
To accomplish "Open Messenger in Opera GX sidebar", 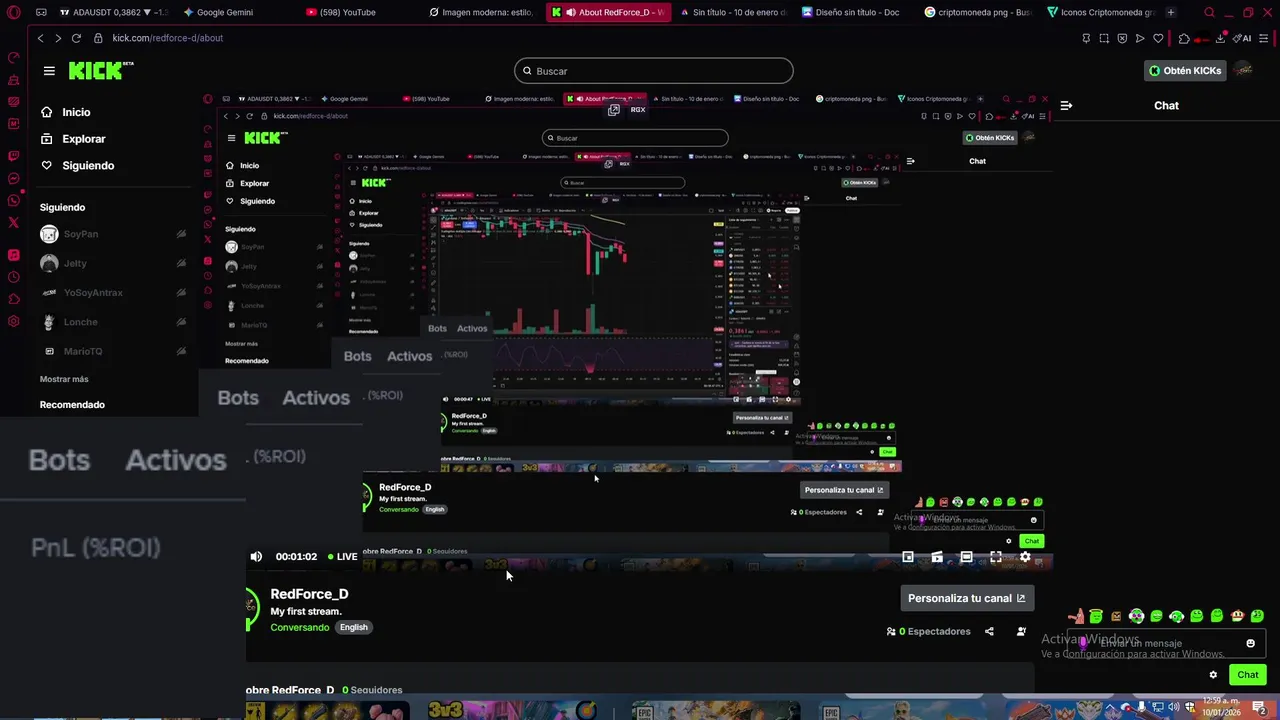I will pyautogui.click(x=13, y=178).
